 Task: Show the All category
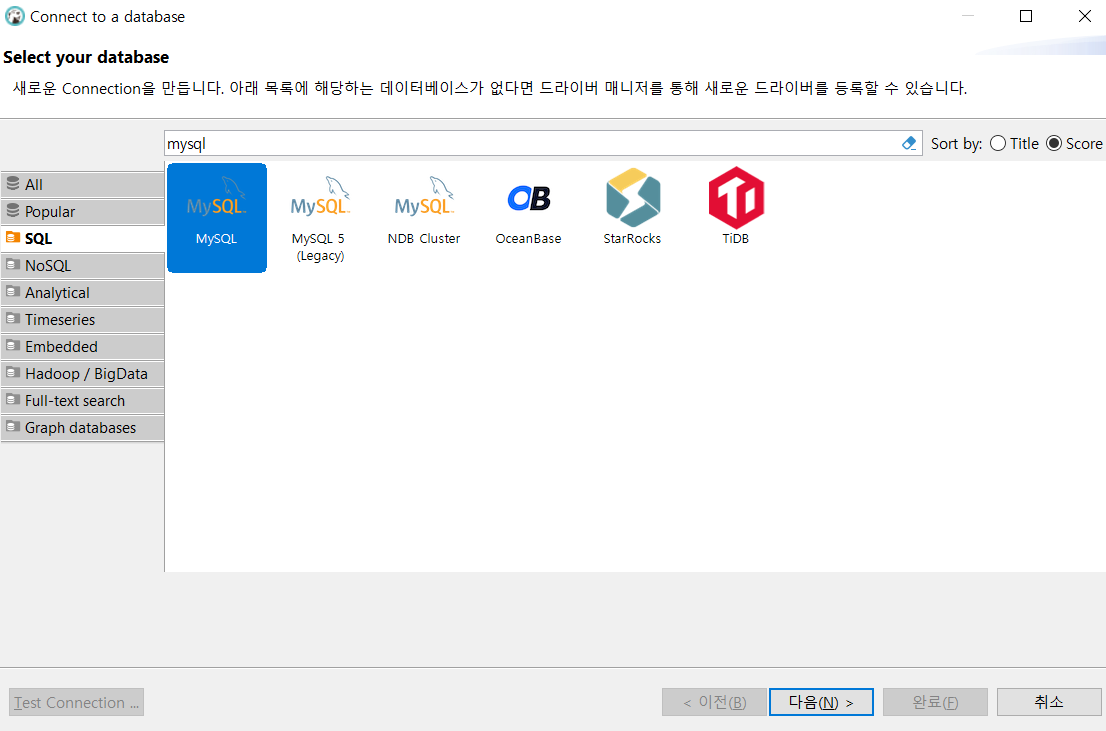(x=83, y=185)
